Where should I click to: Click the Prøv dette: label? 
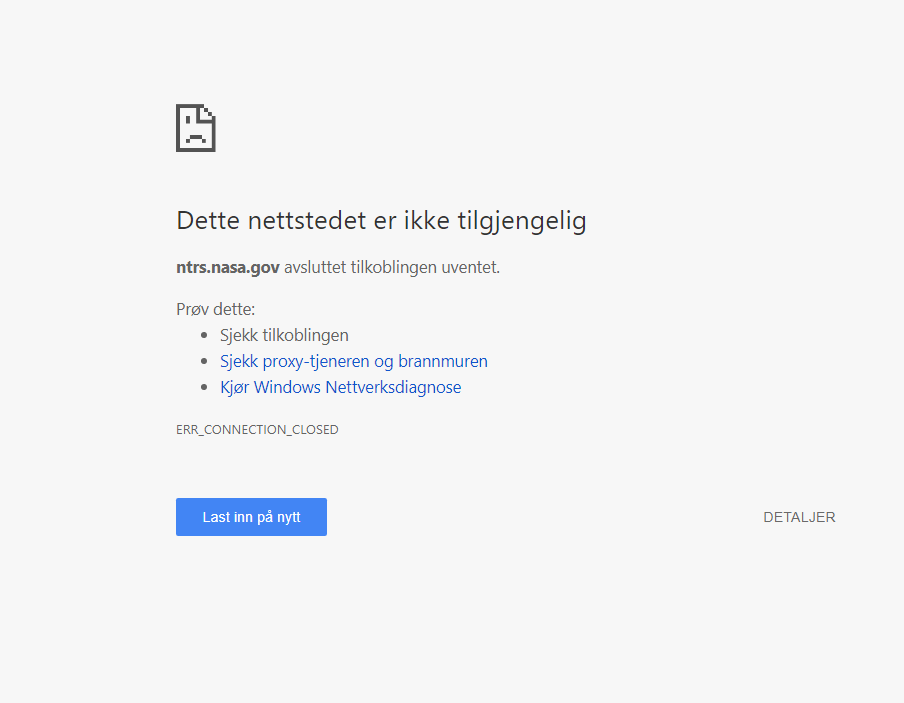point(215,309)
